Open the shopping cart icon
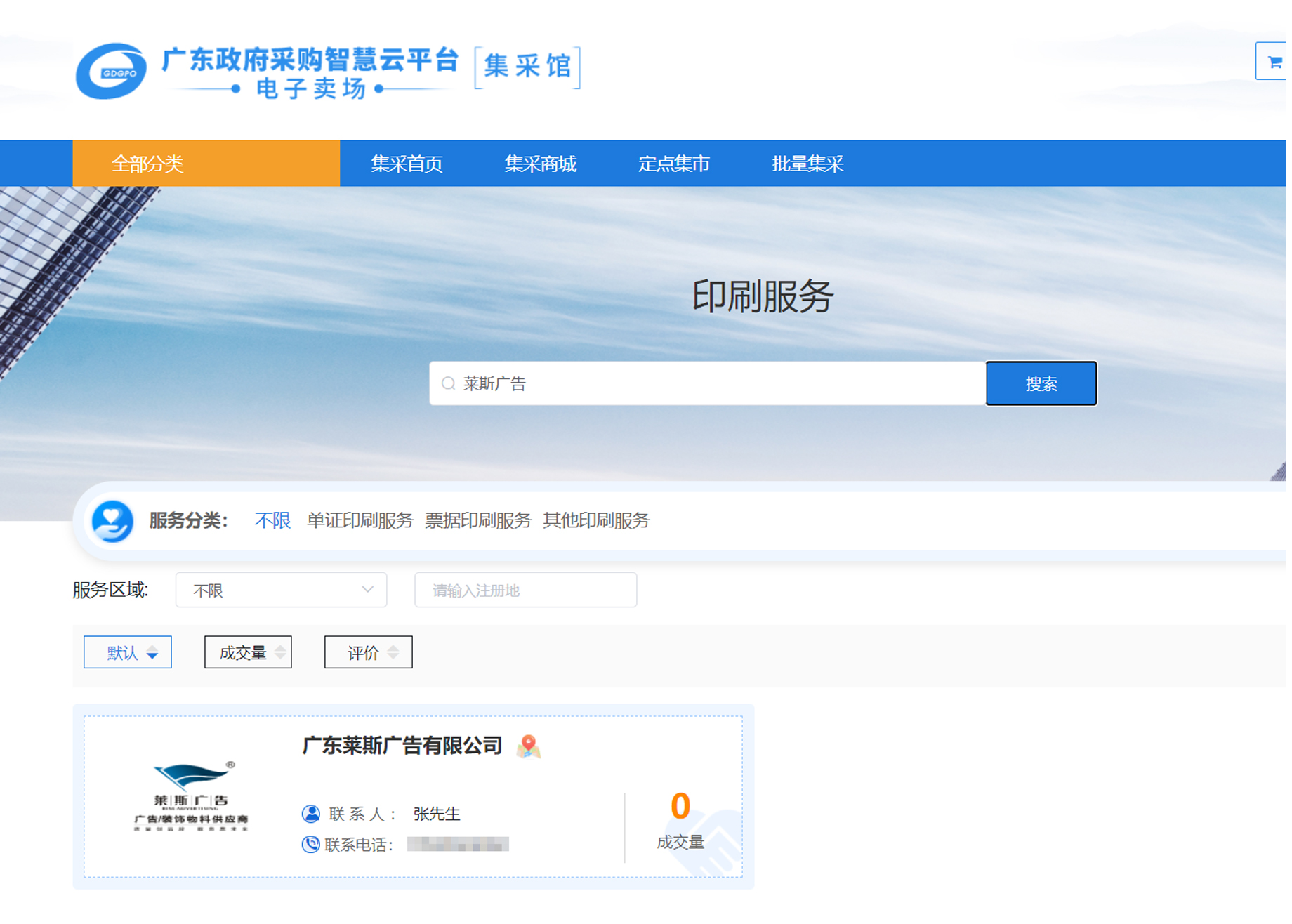 (x=1274, y=62)
